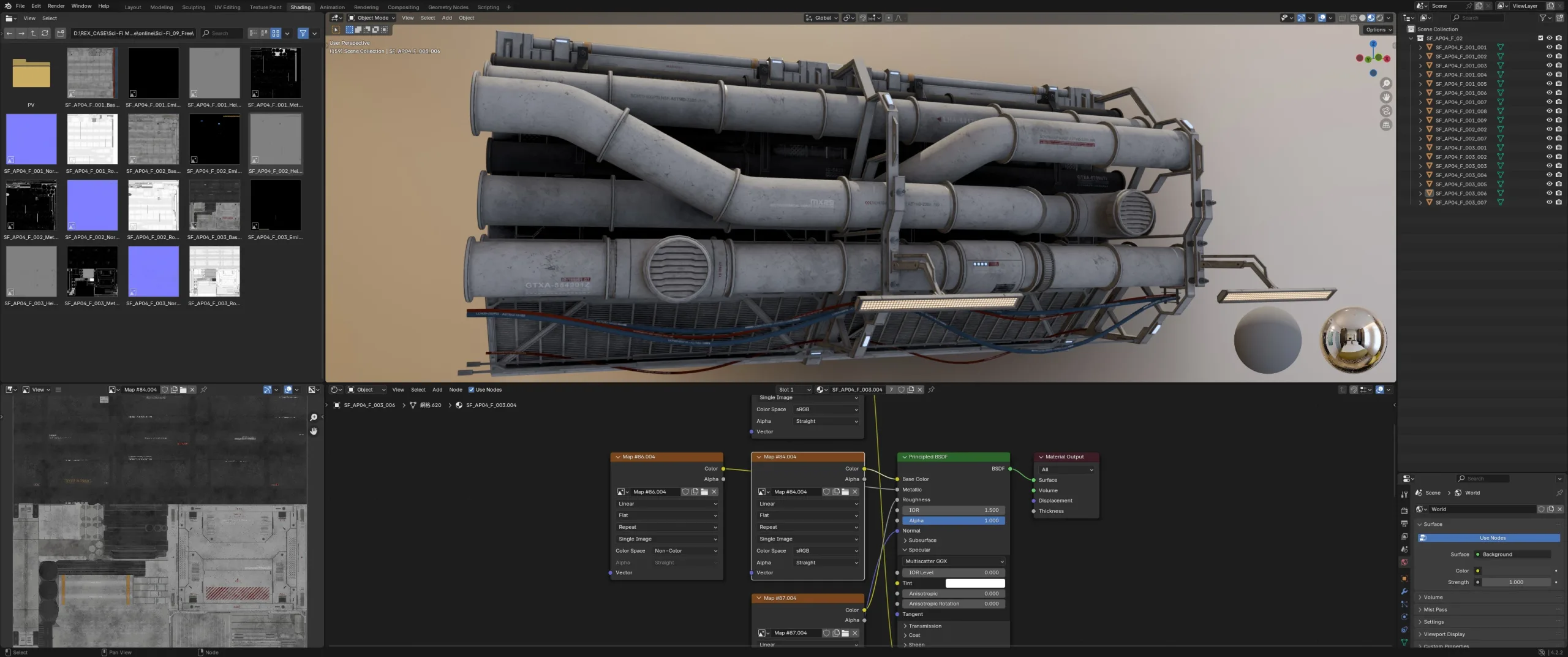Image resolution: width=1568 pixels, height=657 pixels.
Task: Expand SF_AP04_F_003_007 in the outliner
Action: click(1420, 202)
